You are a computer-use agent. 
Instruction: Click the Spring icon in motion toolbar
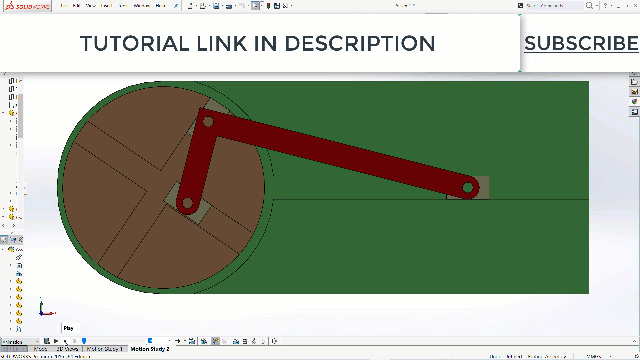click(x=245, y=341)
